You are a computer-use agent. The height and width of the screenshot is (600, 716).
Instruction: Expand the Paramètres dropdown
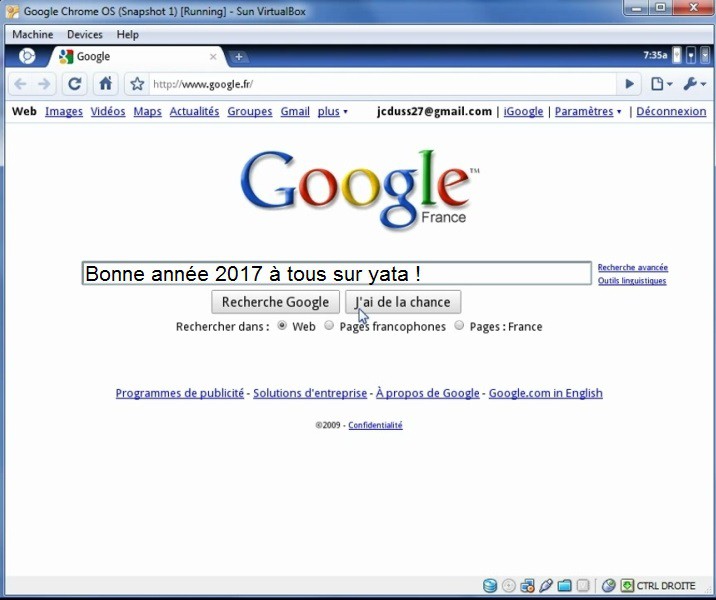(x=588, y=111)
